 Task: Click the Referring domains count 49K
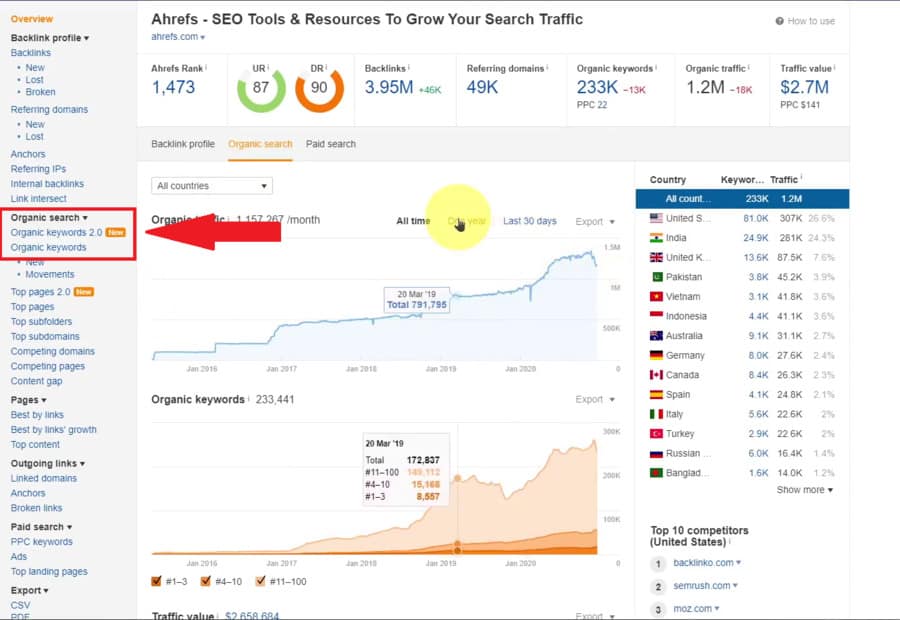click(482, 87)
